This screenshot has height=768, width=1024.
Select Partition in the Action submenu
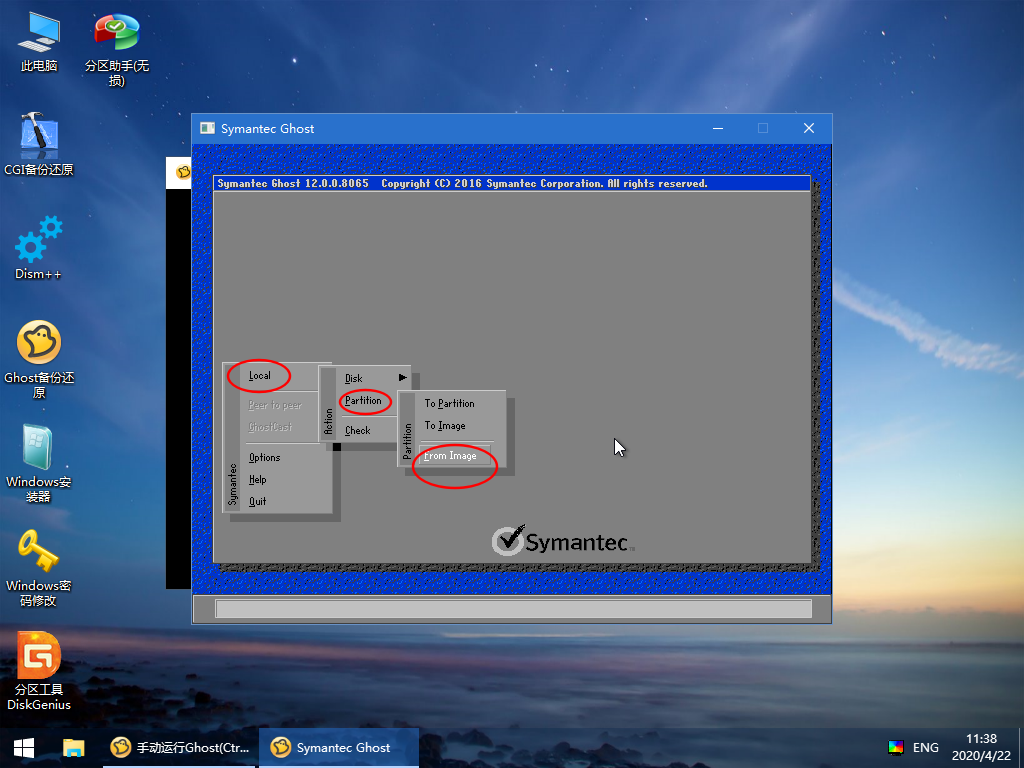tap(363, 400)
